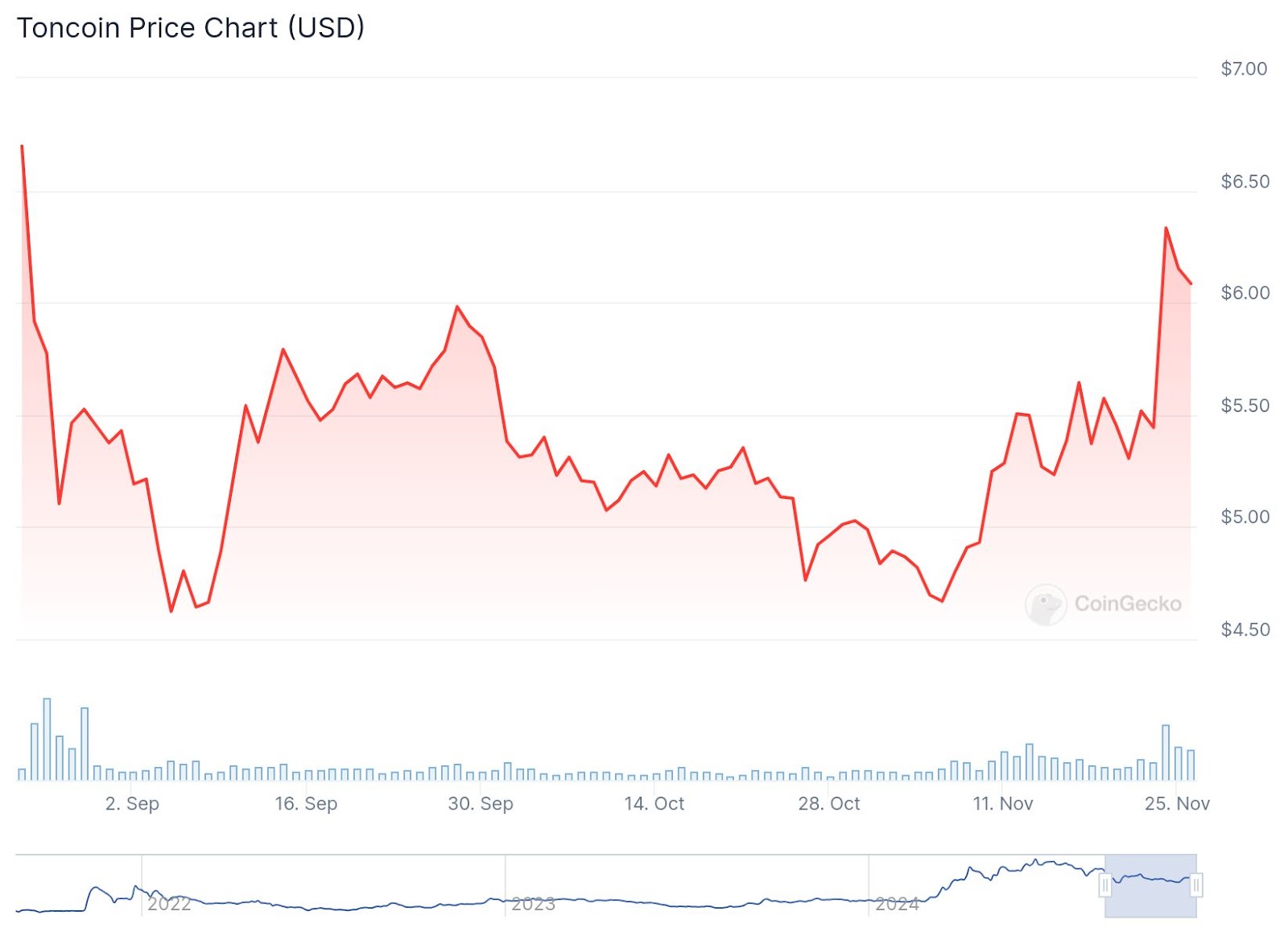
Task: Click the 16. Sep date label
Action: pos(306,803)
